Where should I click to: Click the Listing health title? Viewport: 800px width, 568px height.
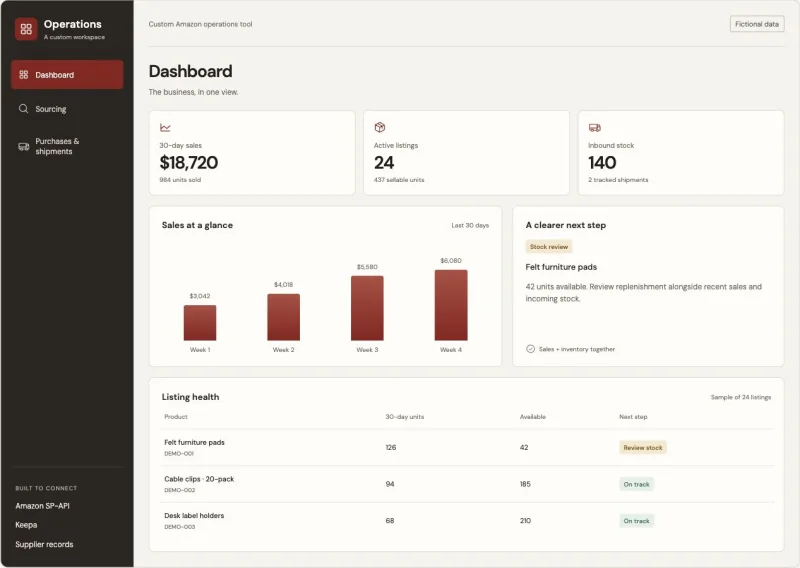point(190,397)
